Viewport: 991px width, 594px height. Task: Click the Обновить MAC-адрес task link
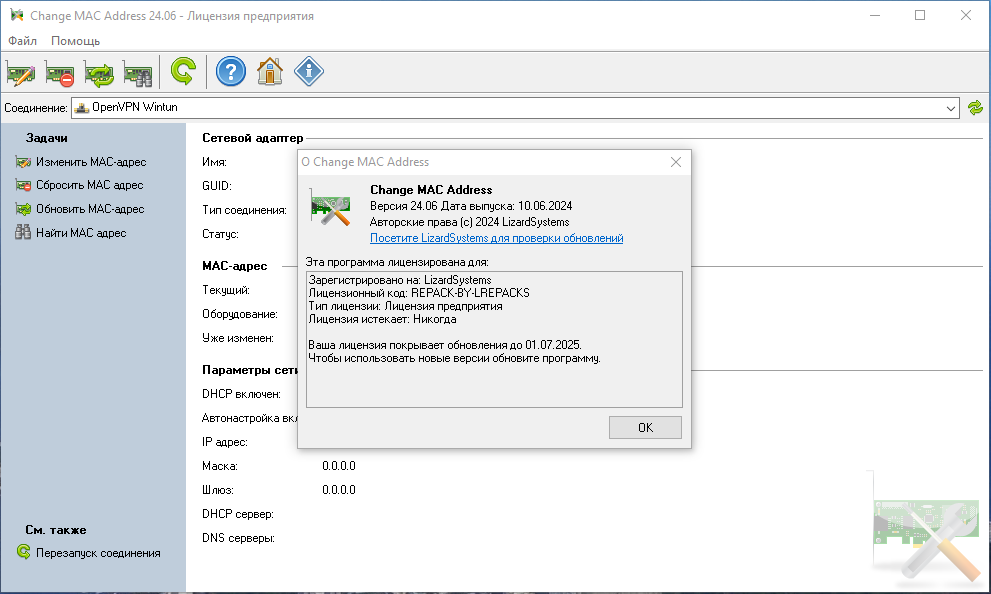pos(90,209)
